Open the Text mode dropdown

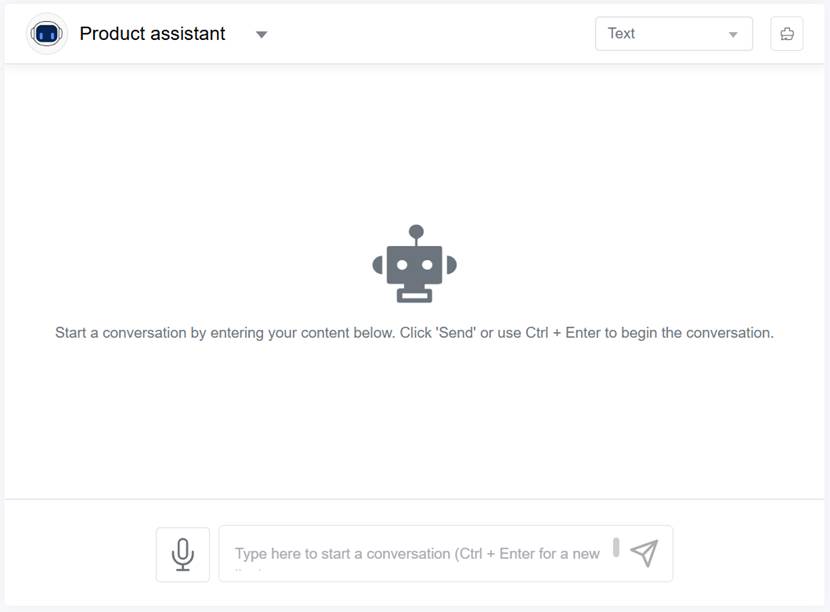(673, 34)
